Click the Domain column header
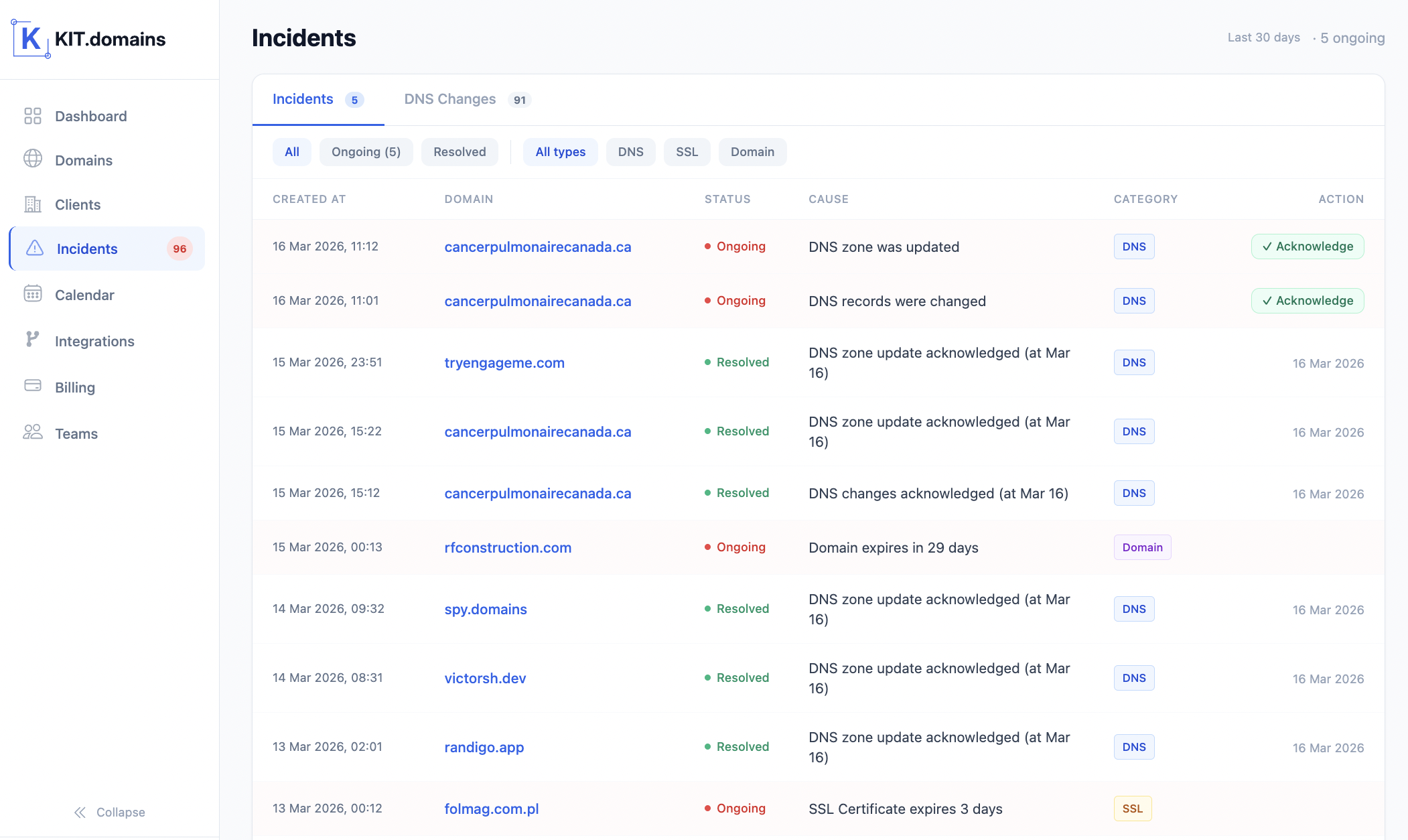The width and height of the screenshot is (1408, 840). pyautogui.click(x=469, y=199)
